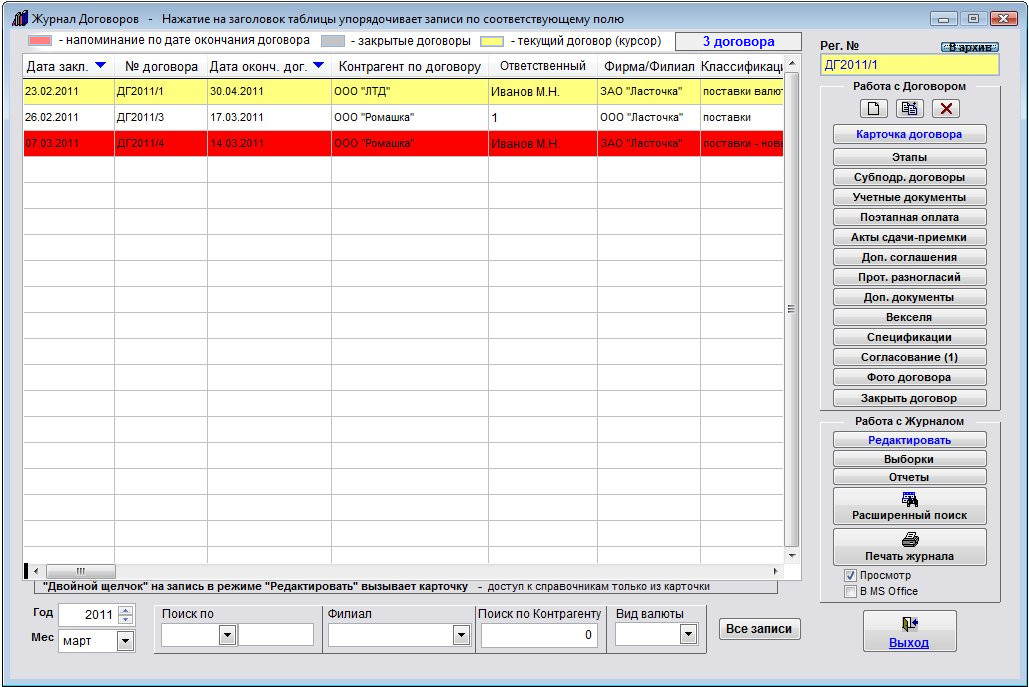Expand the Мес month dropdown
Screen dimensions: 1029x687
click(125, 641)
